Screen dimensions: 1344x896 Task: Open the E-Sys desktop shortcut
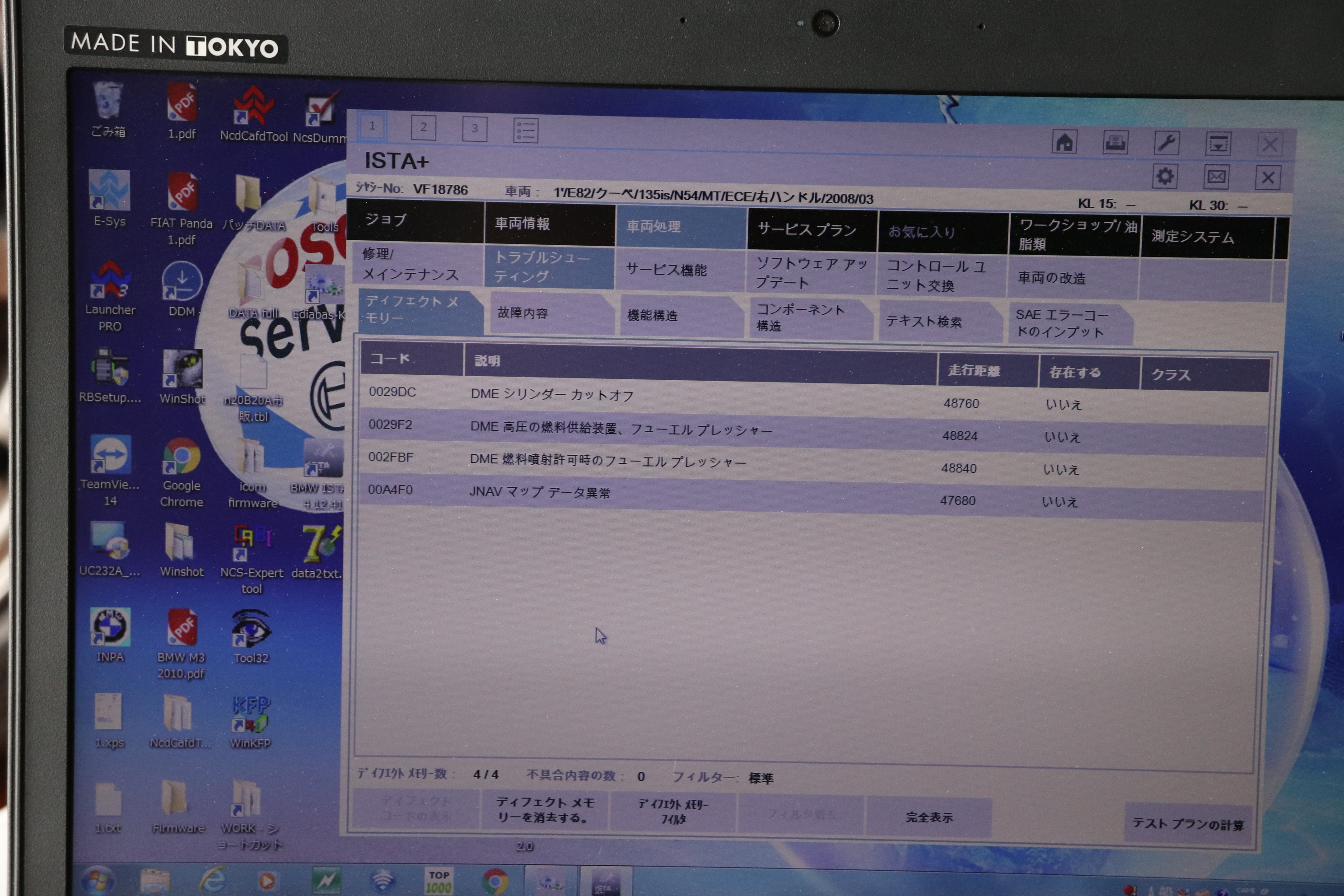click(109, 199)
